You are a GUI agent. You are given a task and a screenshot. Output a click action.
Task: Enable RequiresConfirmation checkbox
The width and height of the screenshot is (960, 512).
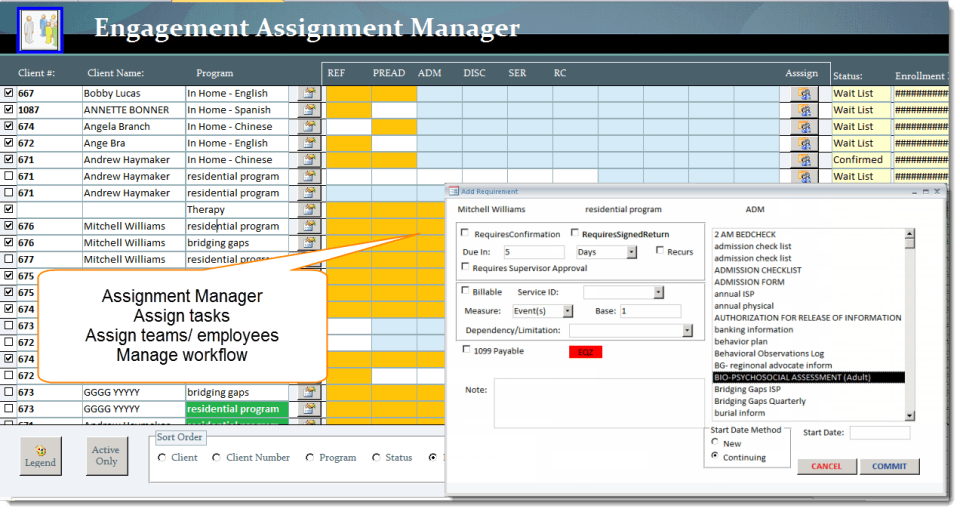tap(465, 233)
